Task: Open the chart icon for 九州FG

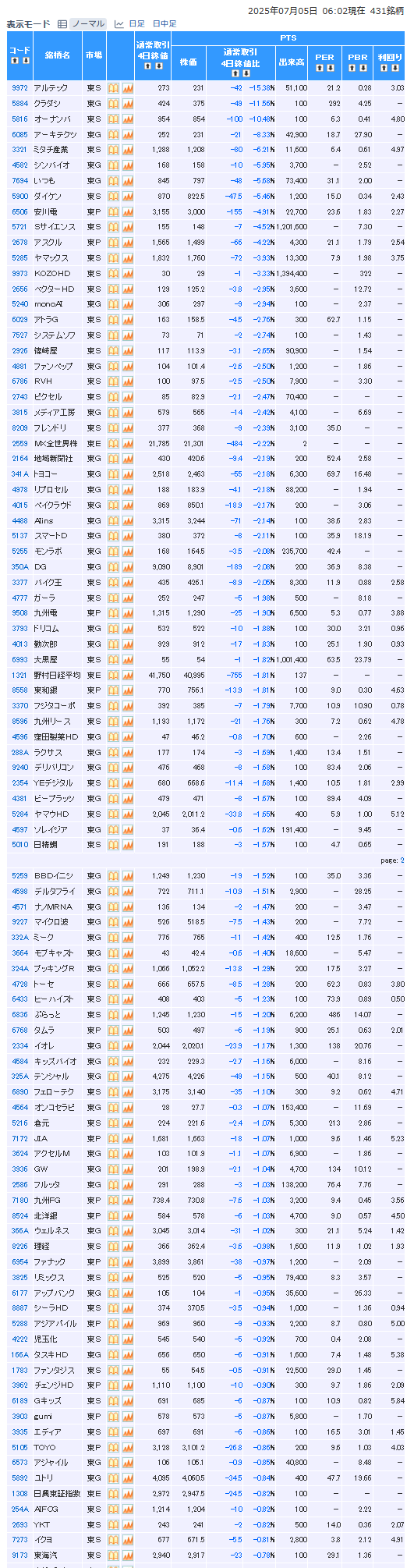Action: point(128,1201)
